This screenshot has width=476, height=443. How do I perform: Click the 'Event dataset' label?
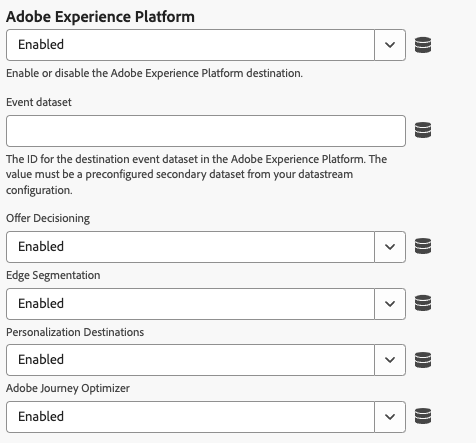click(x=39, y=102)
